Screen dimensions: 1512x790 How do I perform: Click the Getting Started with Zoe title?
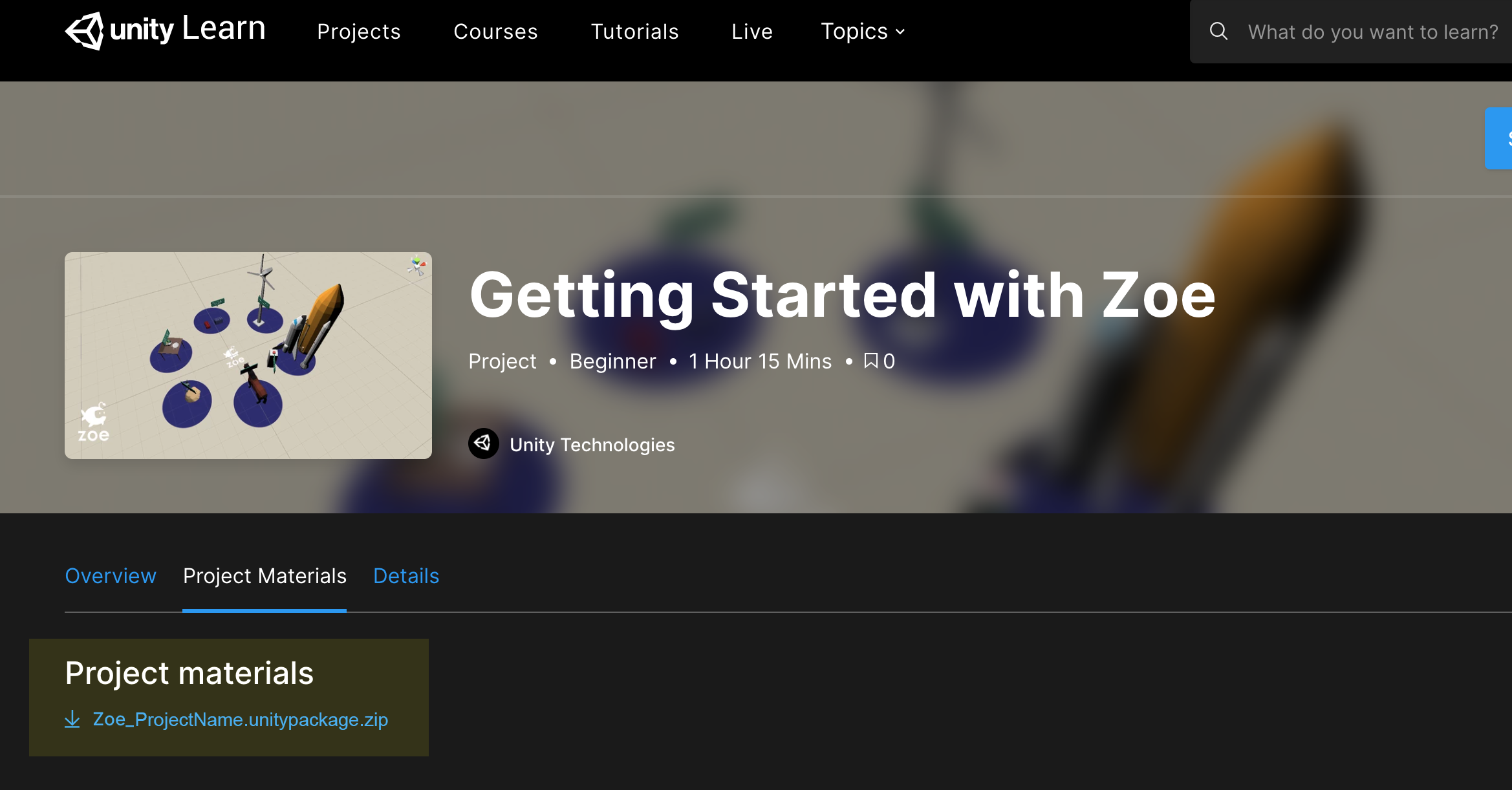coord(842,295)
